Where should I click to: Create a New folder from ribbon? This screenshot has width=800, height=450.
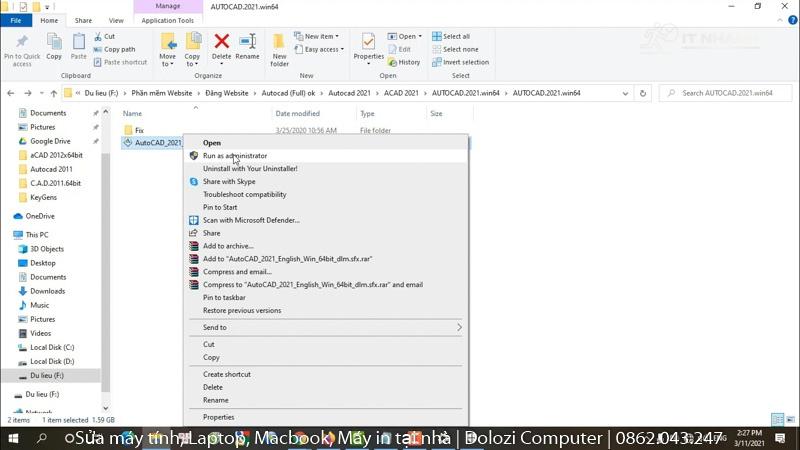[x=279, y=50]
